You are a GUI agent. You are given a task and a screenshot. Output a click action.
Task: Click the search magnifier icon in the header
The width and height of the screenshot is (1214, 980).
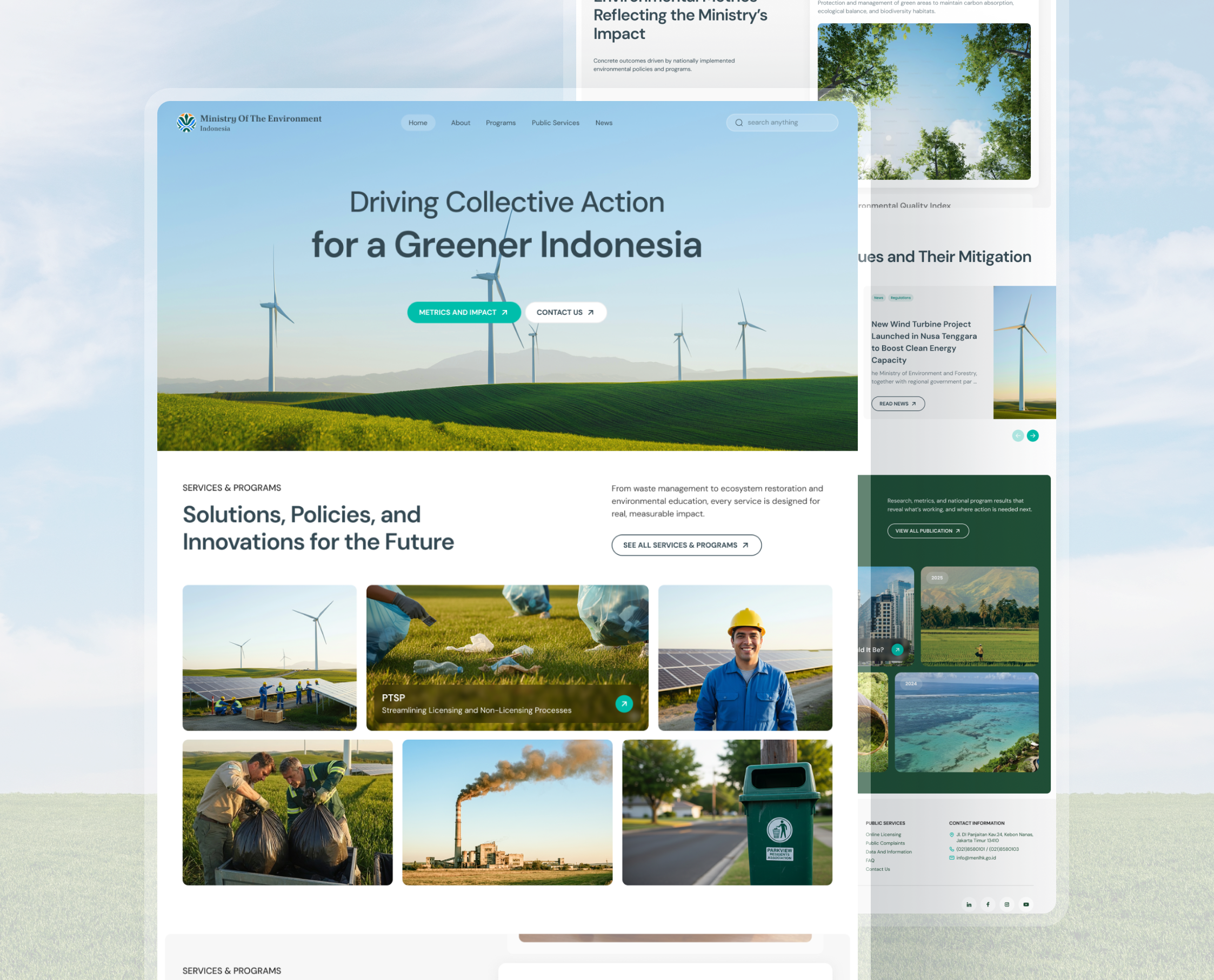coord(738,122)
